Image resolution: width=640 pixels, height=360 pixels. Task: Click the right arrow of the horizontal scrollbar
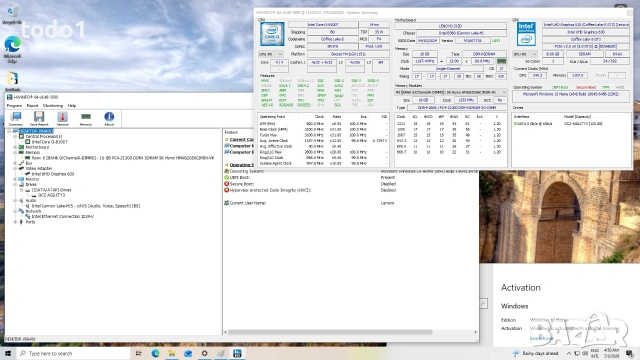pyautogui.click(x=476, y=332)
